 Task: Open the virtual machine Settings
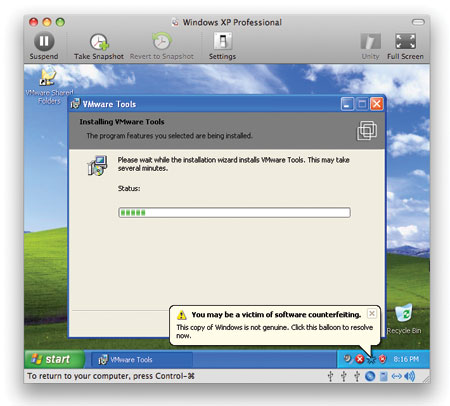(222, 46)
